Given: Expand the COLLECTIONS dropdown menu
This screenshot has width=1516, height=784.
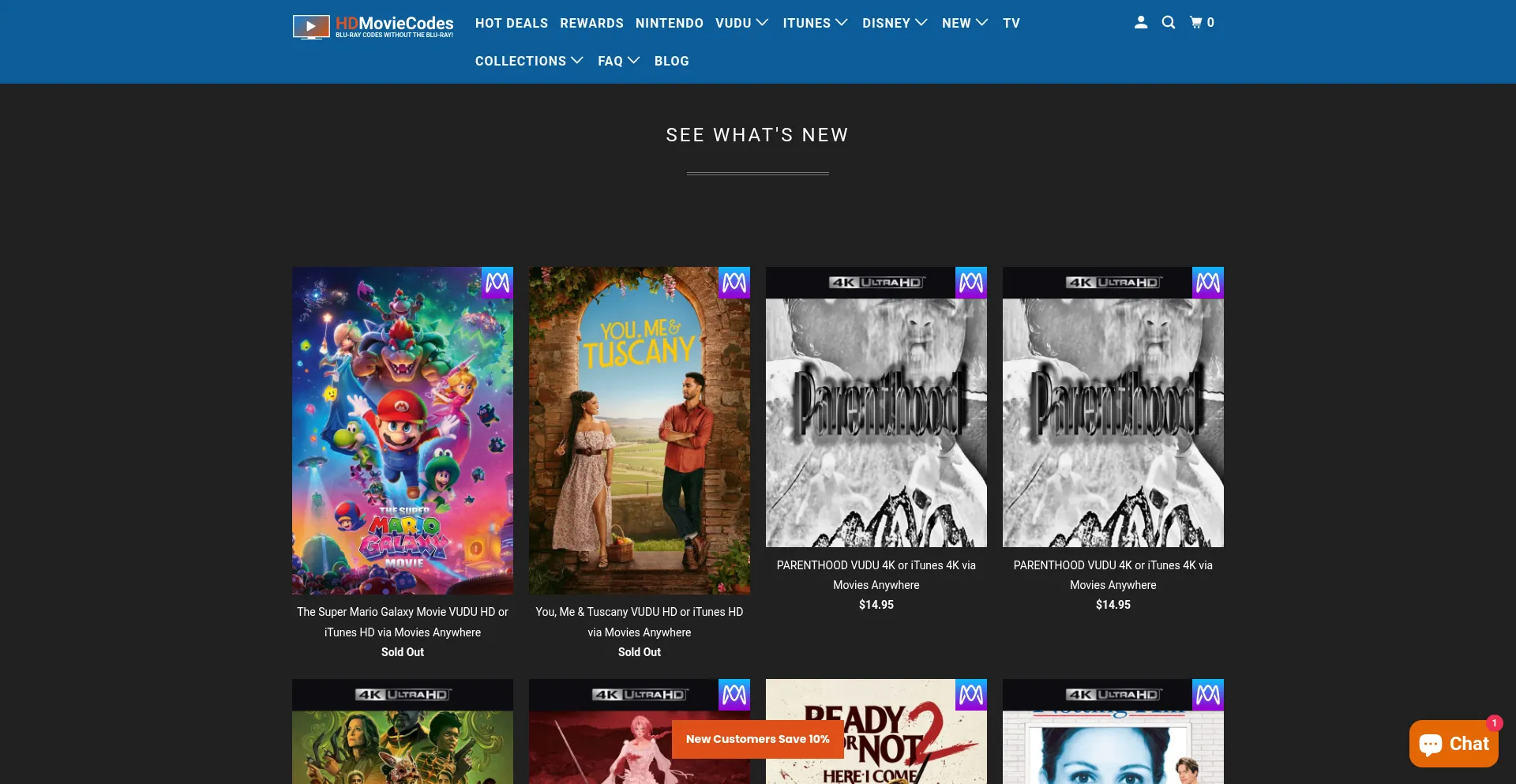Looking at the screenshot, I should coord(529,61).
